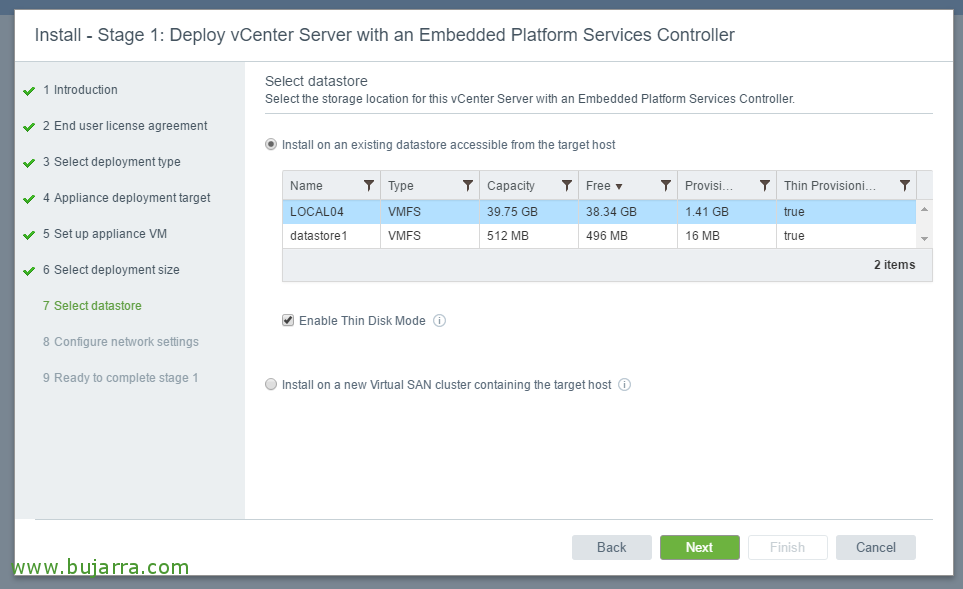Click the Cancel button

(x=876, y=547)
